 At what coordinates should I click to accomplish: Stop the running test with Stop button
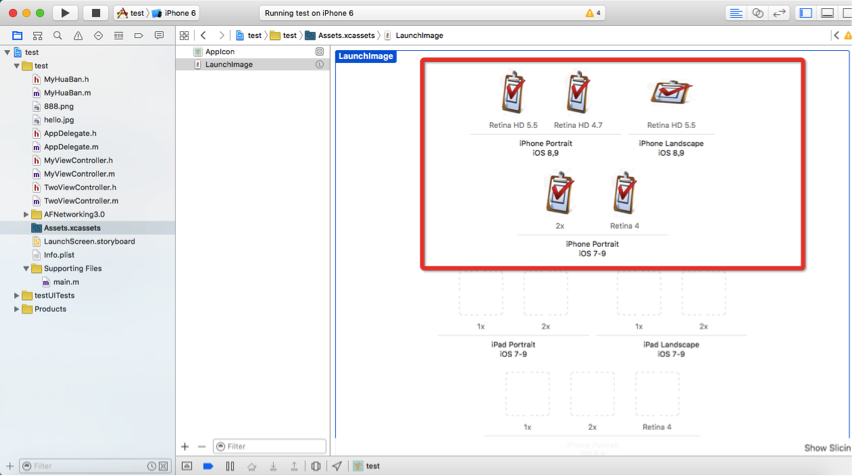click(95, 13)
